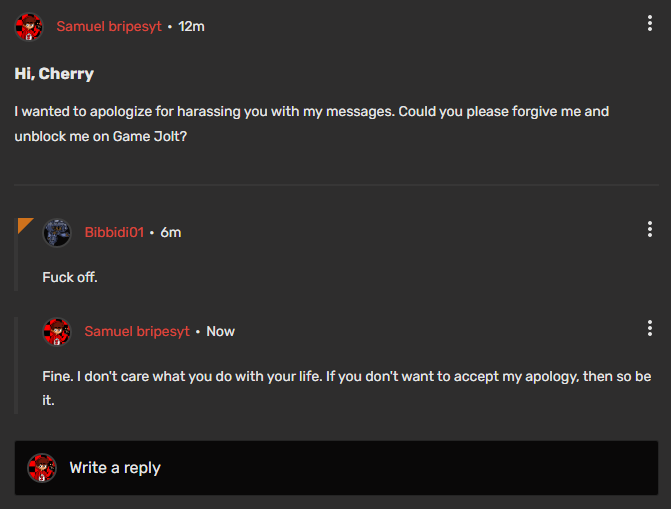
Task: Click the apology message body text
Action: pyautogui.click(x=310, y=124)
